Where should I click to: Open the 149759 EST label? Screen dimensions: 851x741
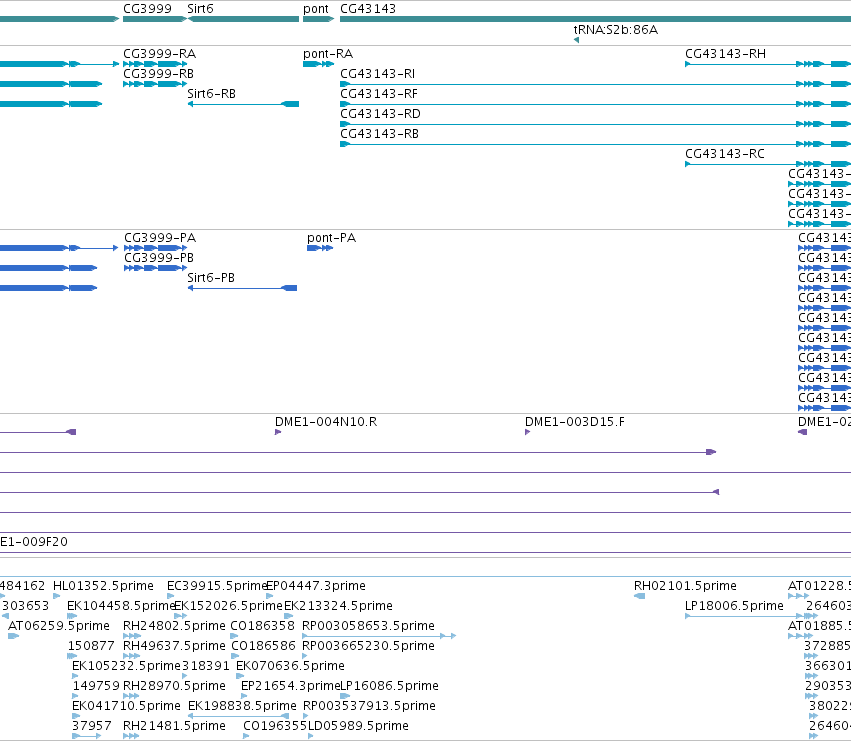(x=96, y=686)
